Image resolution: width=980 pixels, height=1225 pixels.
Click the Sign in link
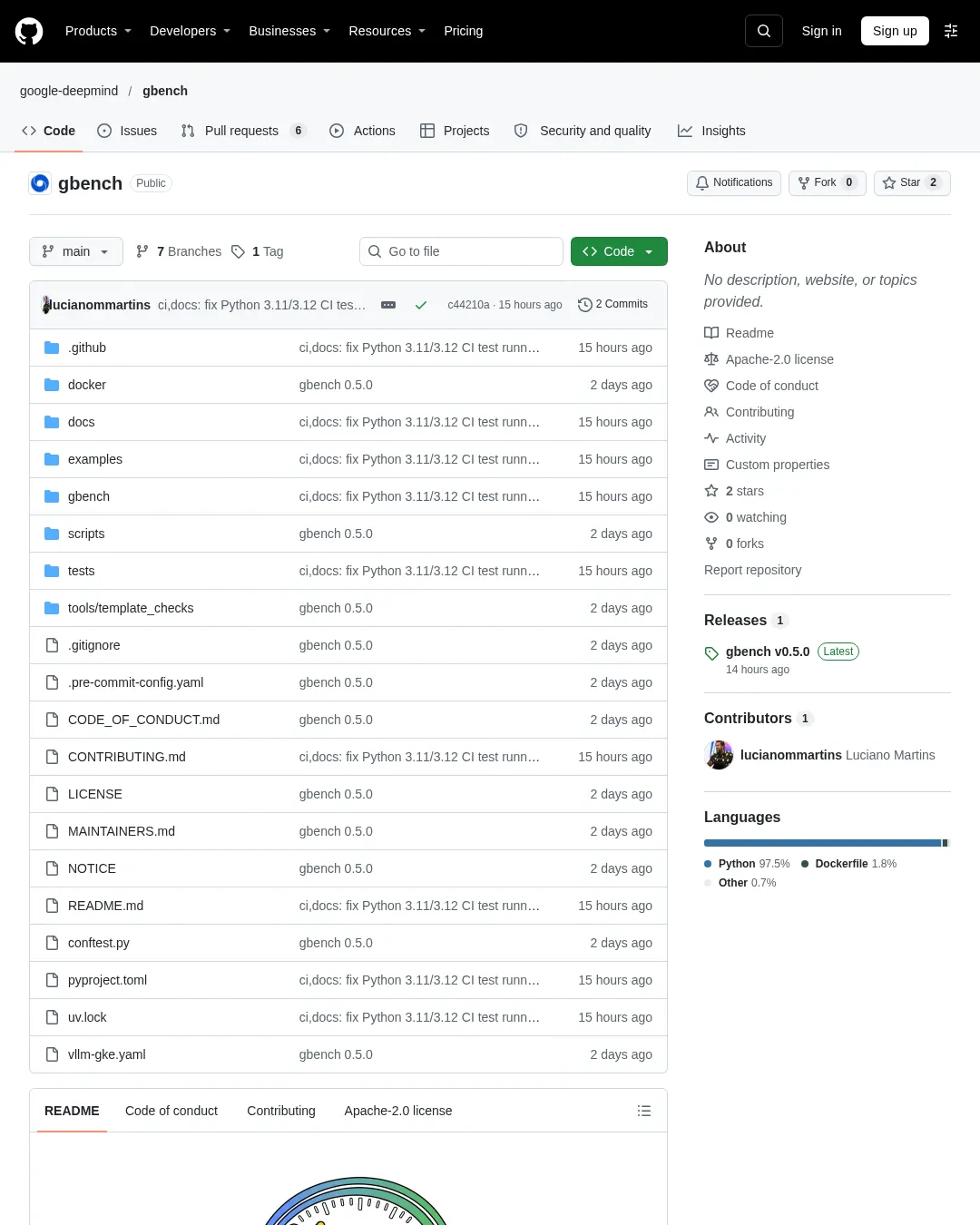pos(822,31)
